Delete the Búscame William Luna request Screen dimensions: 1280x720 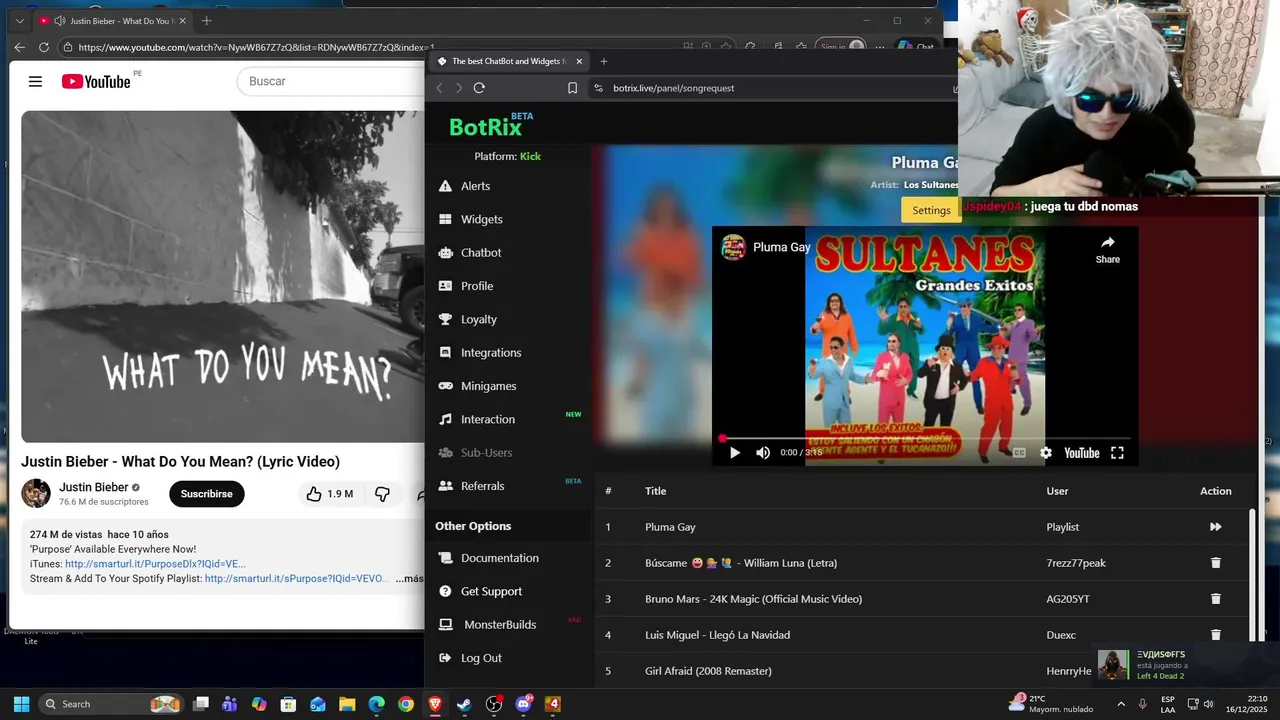1216,563
